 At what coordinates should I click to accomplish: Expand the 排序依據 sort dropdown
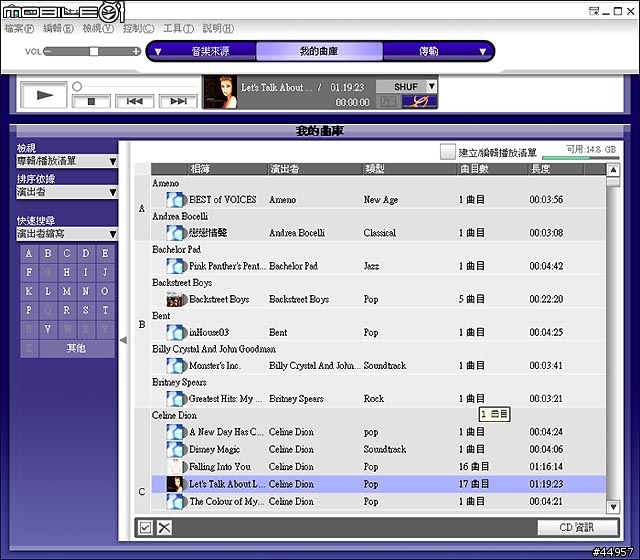pyautogui.click(x=113, y=192)
